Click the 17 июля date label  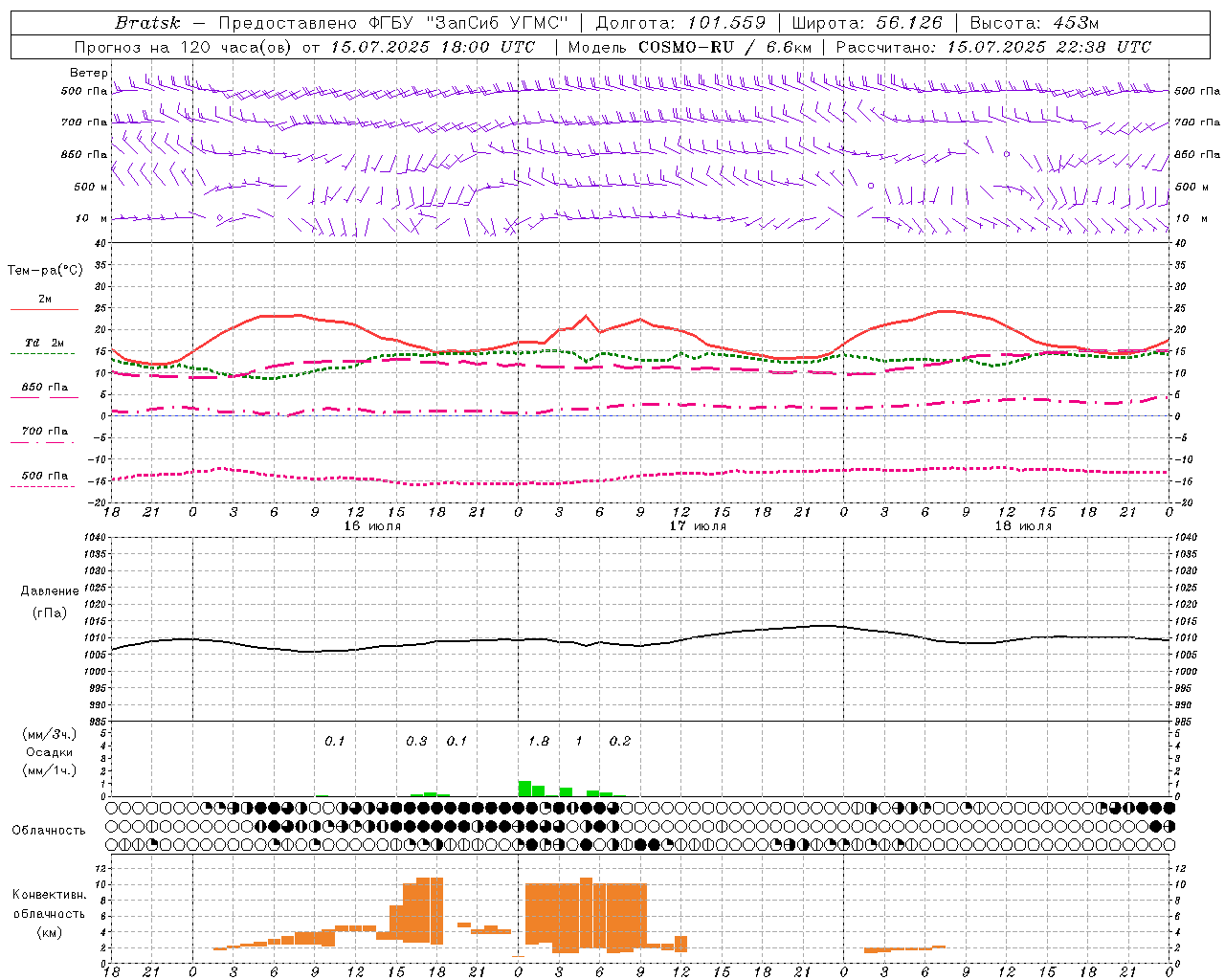pos(698,526)
